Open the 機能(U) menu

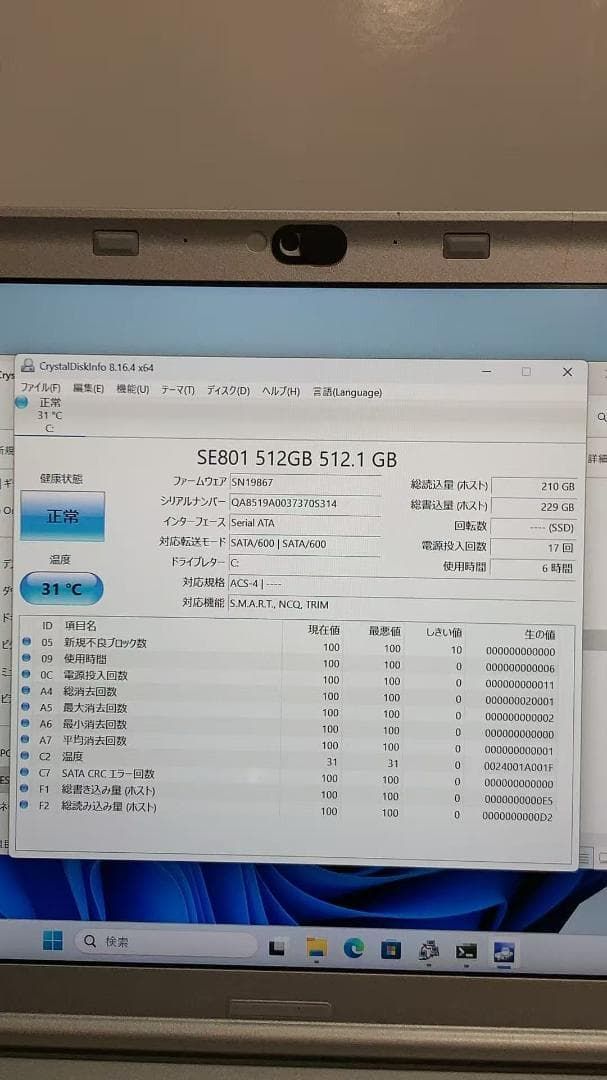point(132,389)
